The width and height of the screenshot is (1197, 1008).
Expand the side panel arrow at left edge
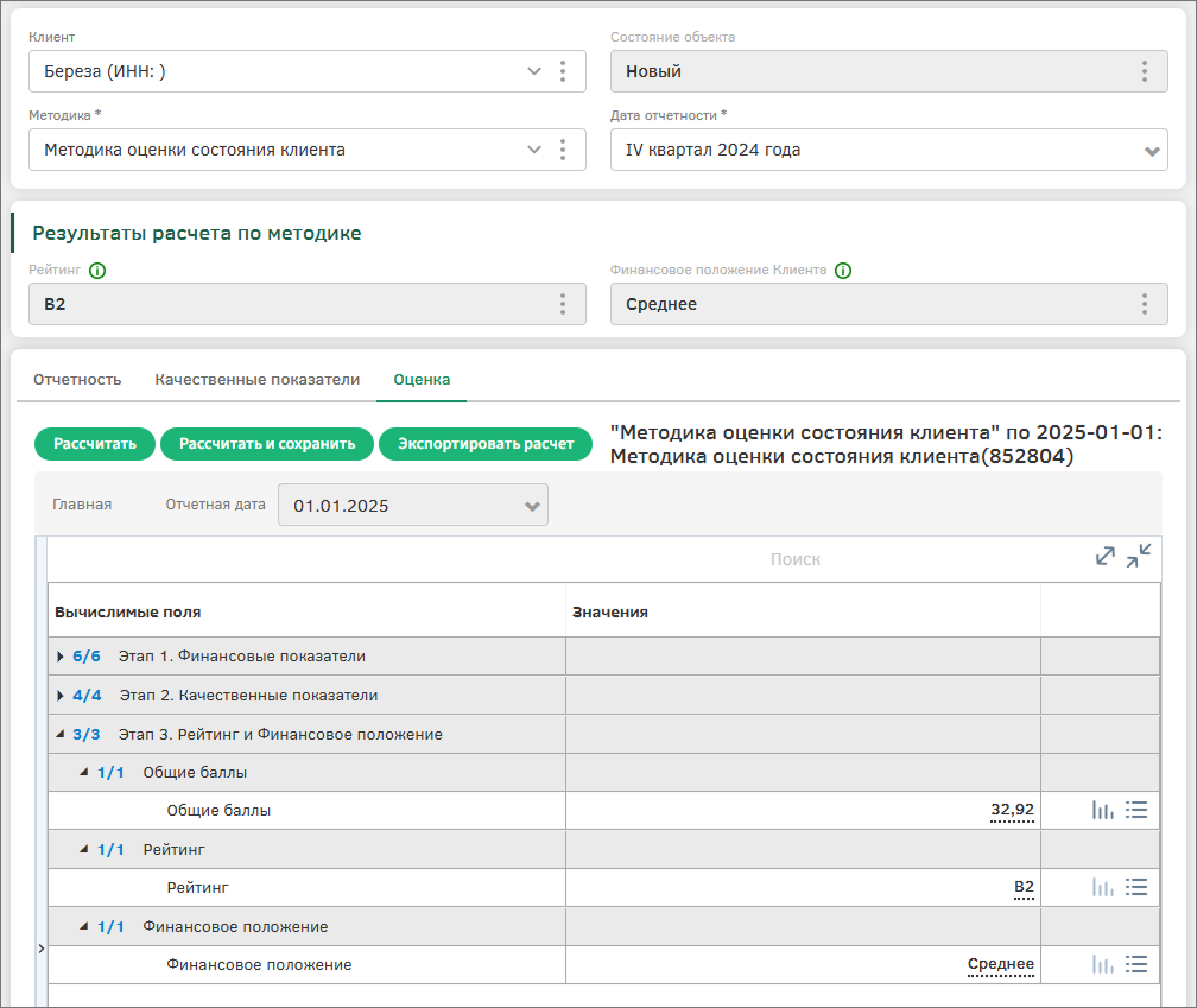(41, 949)
